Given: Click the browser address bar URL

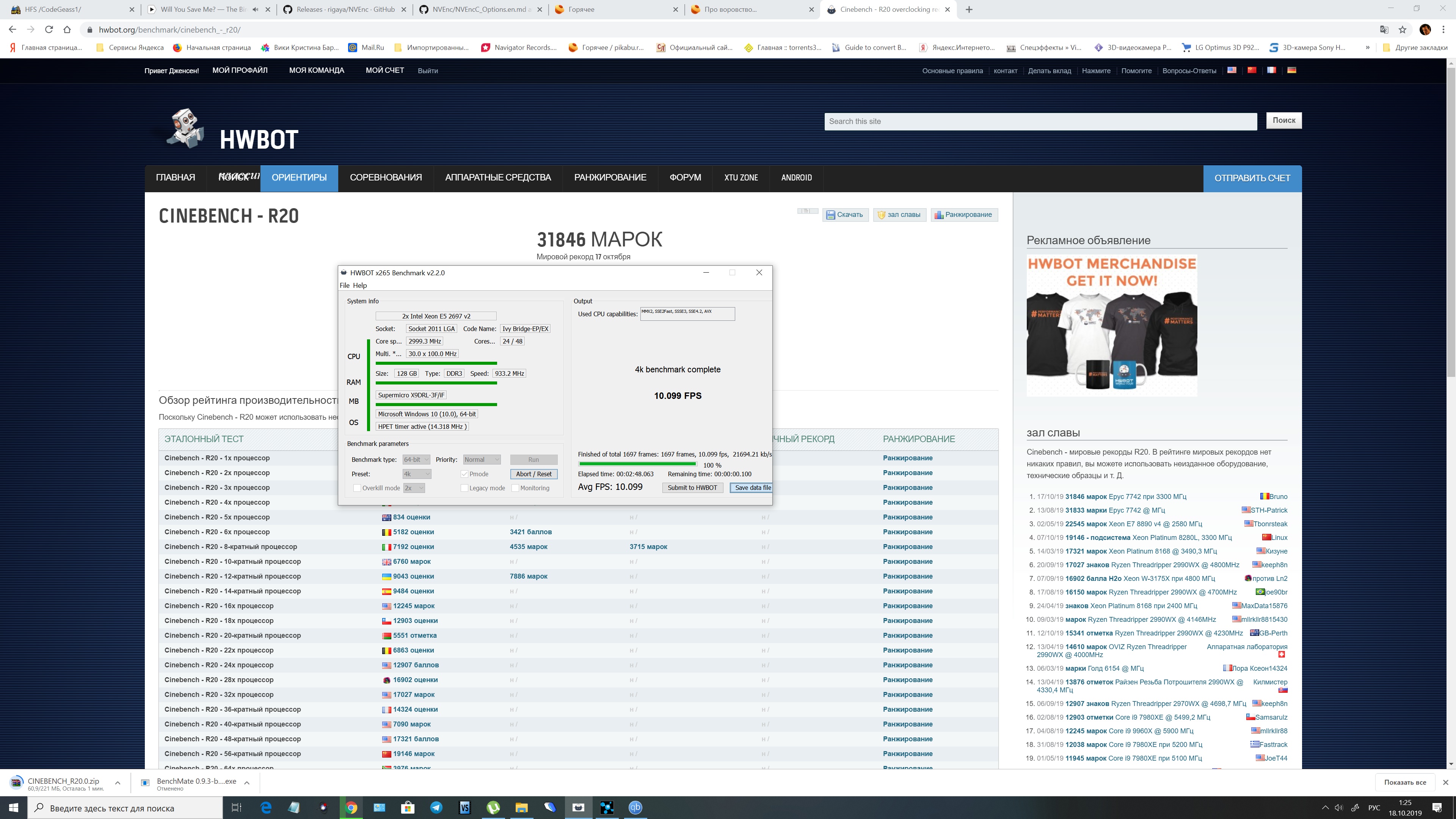Looking at the screenshot, I should [x=169, y=30].
